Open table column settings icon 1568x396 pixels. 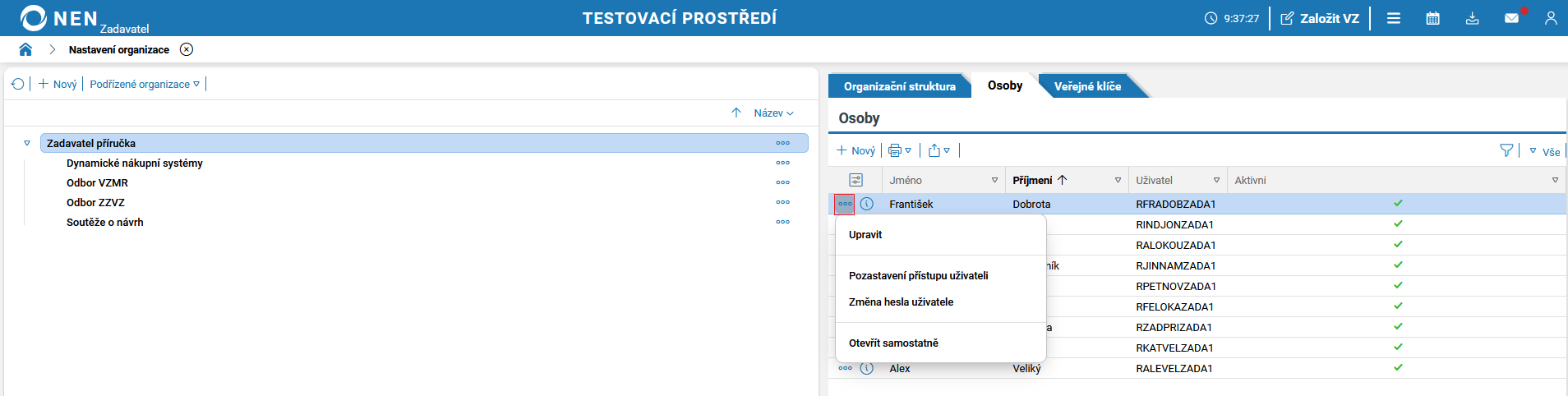click(x=855, y=180)
